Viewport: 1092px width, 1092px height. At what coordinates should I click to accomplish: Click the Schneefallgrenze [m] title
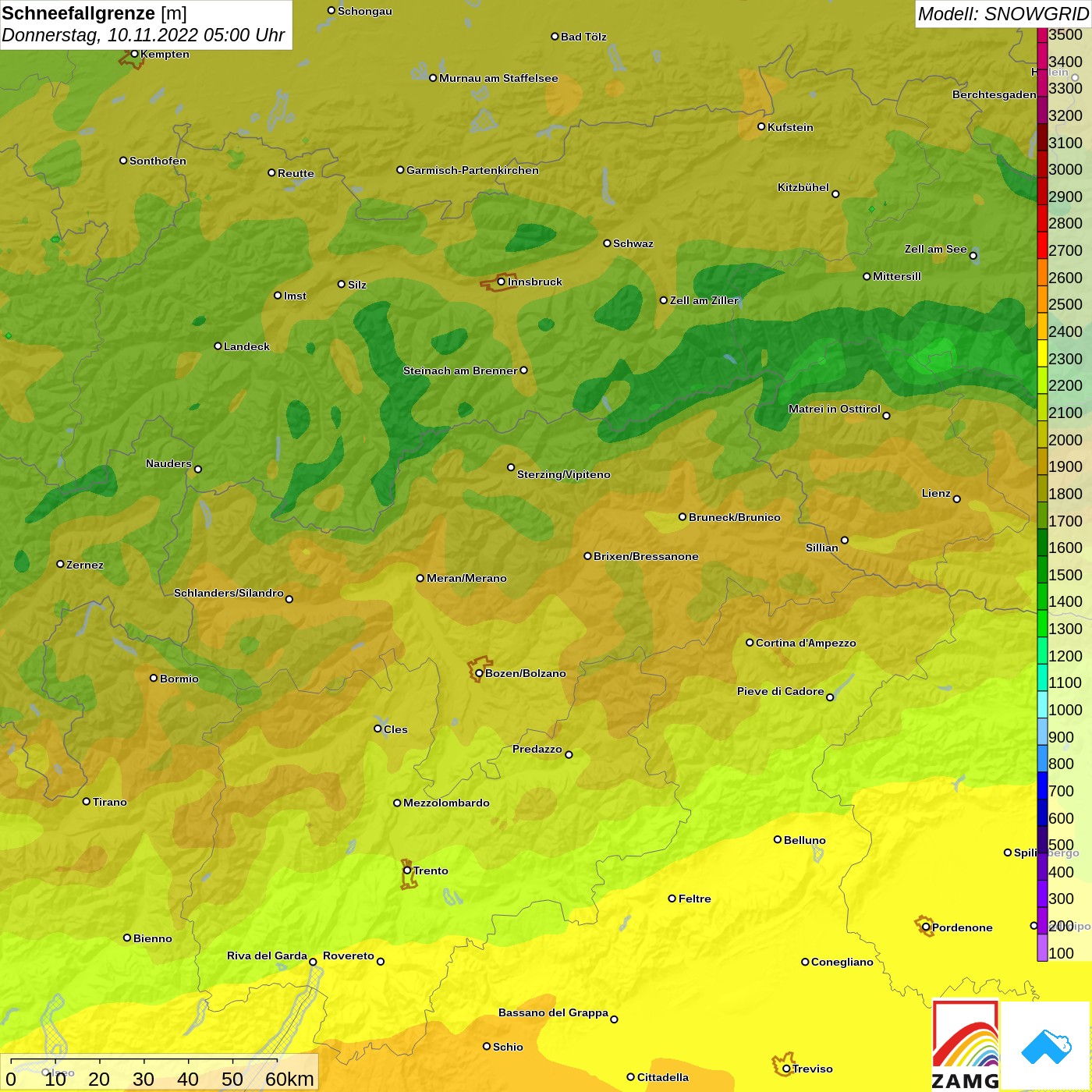(x=94, y=13)
